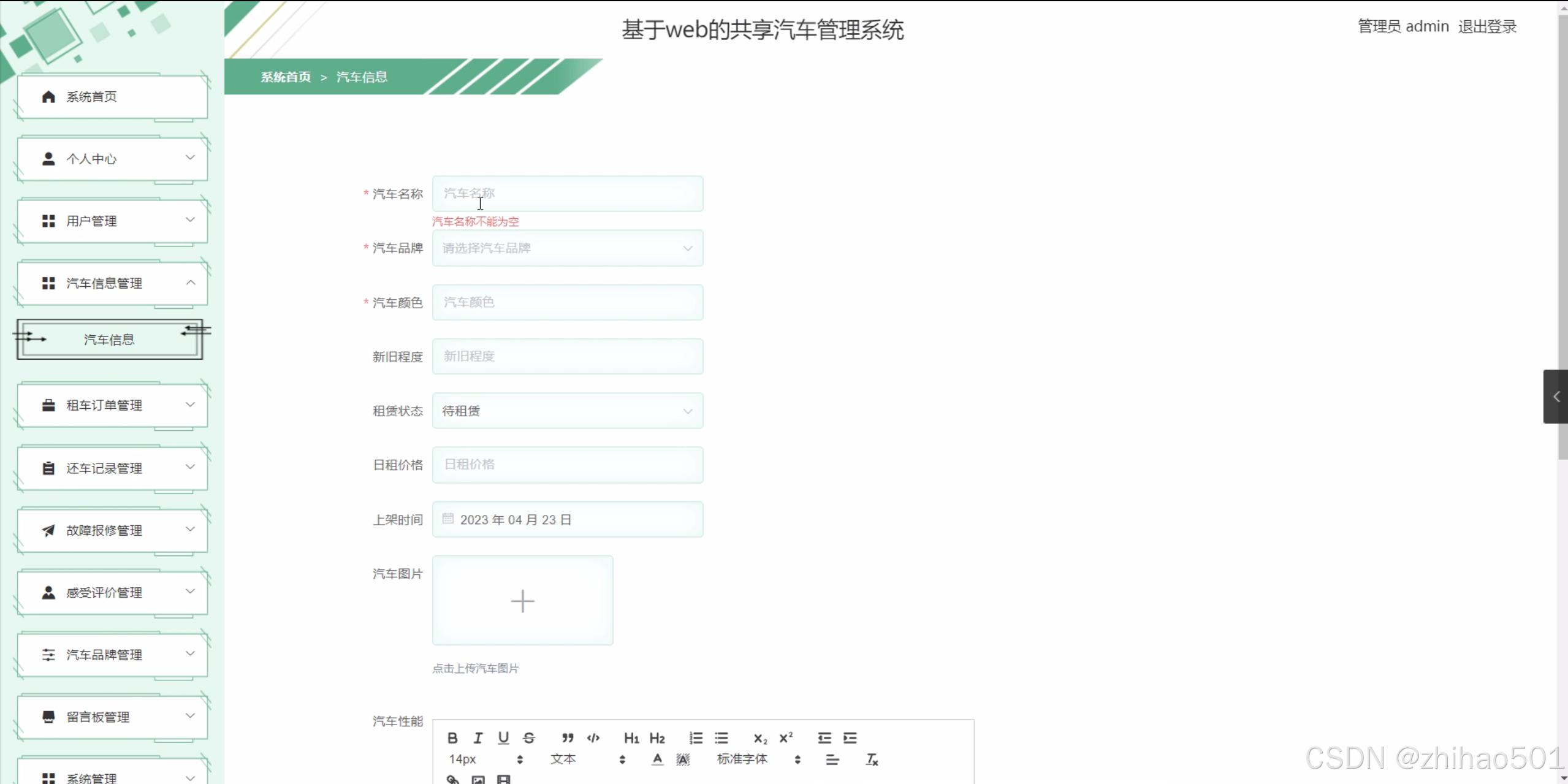
Task: Toggle italic formatting in editor
Action: pos(478,738)
